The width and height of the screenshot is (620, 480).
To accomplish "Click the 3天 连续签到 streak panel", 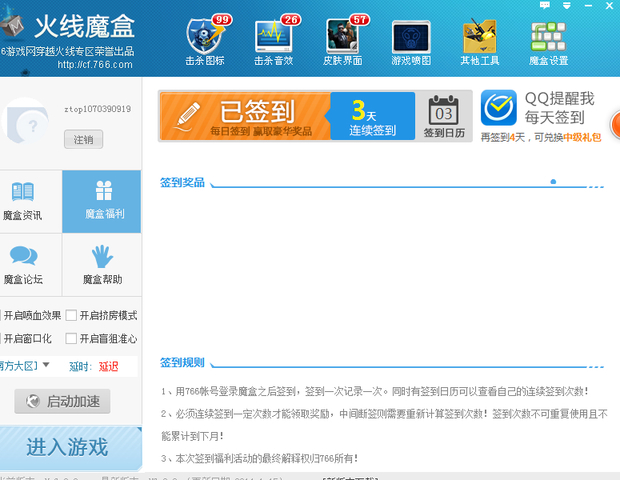I will (x=372, y=116).
